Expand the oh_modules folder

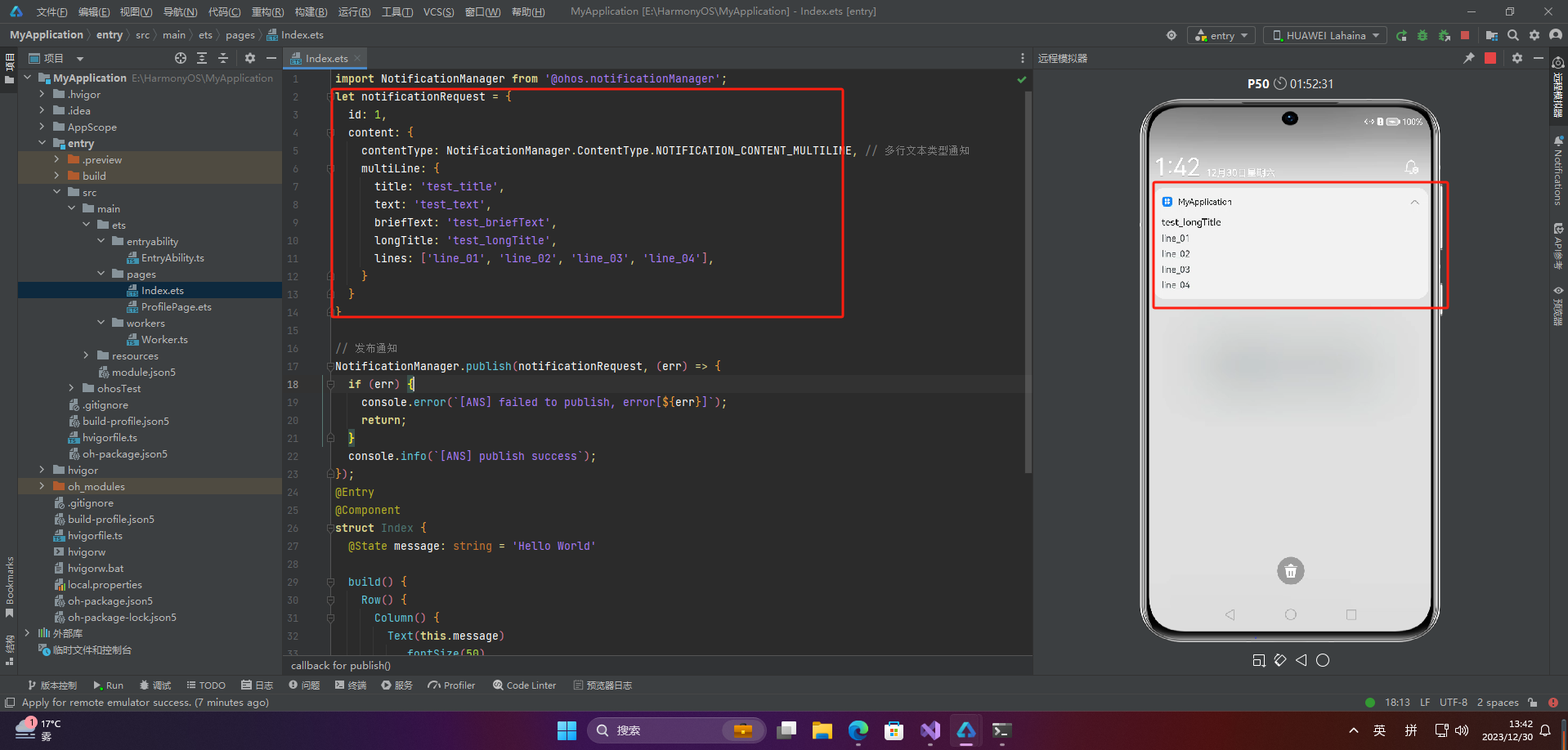coord(42,486)
